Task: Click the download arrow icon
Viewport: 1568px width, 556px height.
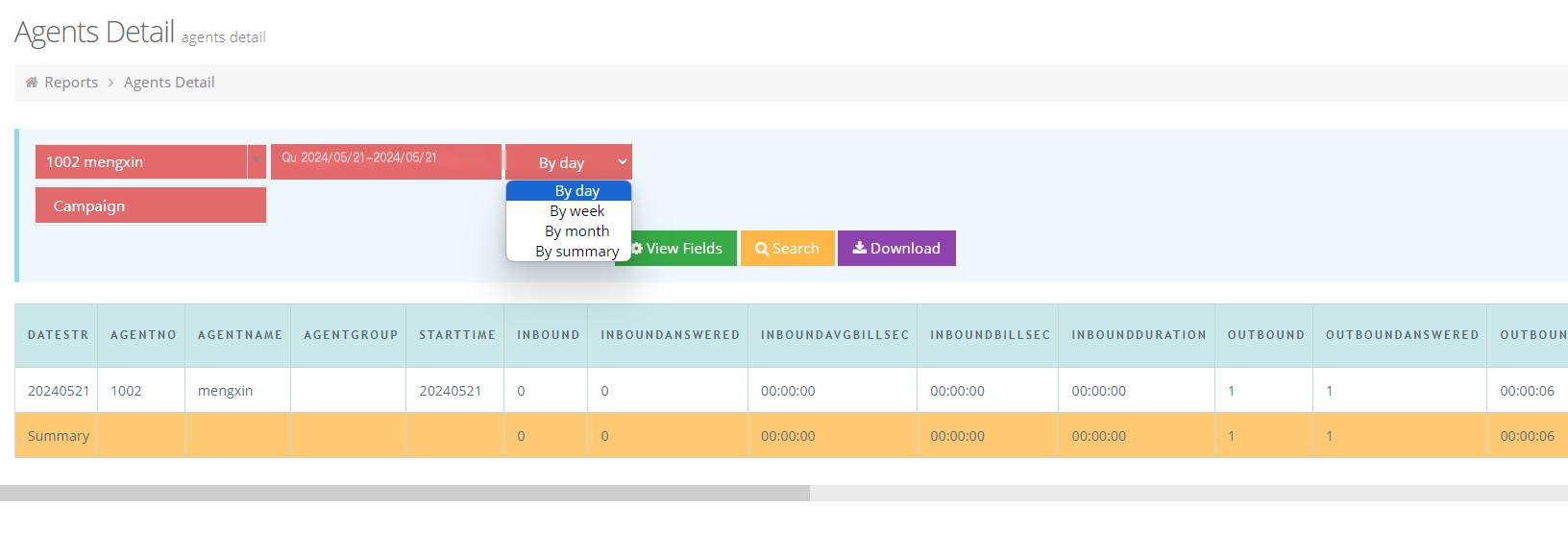Action: 860,248
